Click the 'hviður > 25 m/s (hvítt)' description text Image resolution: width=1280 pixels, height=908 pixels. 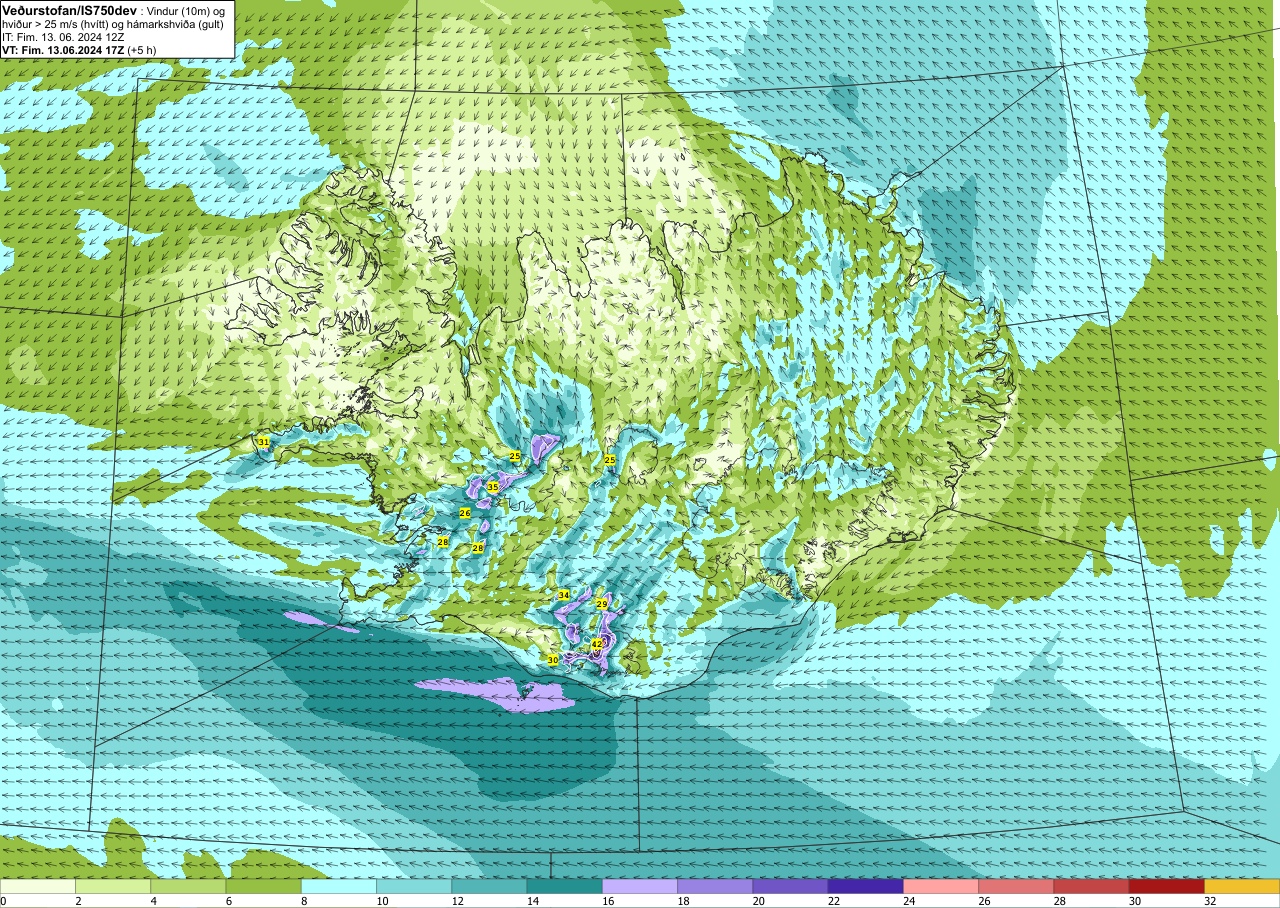[59, 24]
